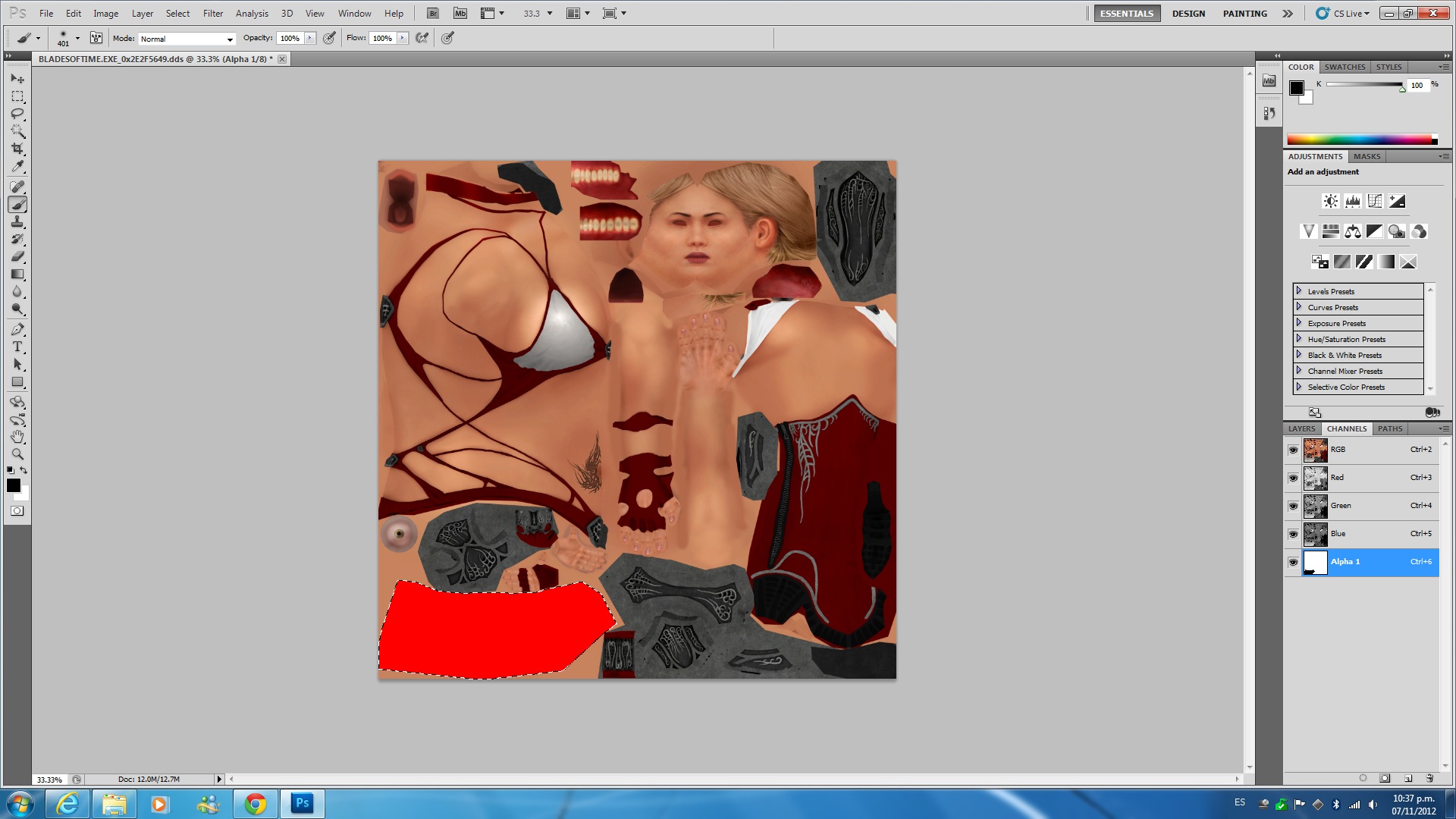Screen dimensions: 1456x819
Task: Open the brush Mode dropdown
Action: (187, 39)
